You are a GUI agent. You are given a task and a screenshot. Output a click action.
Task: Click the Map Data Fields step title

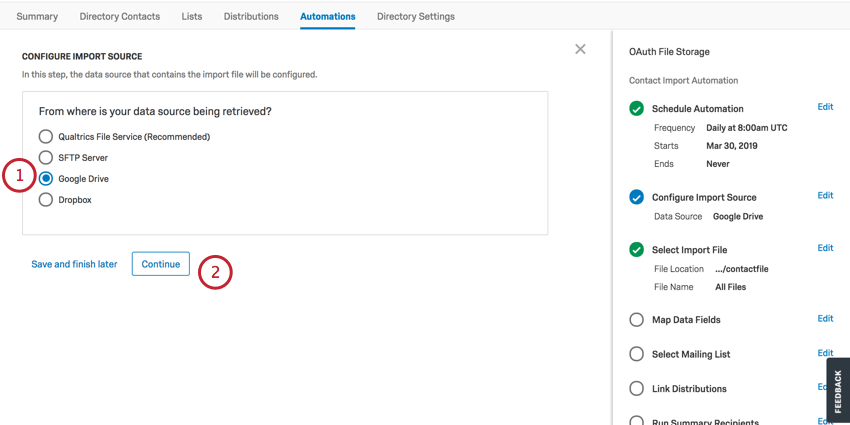686,320
